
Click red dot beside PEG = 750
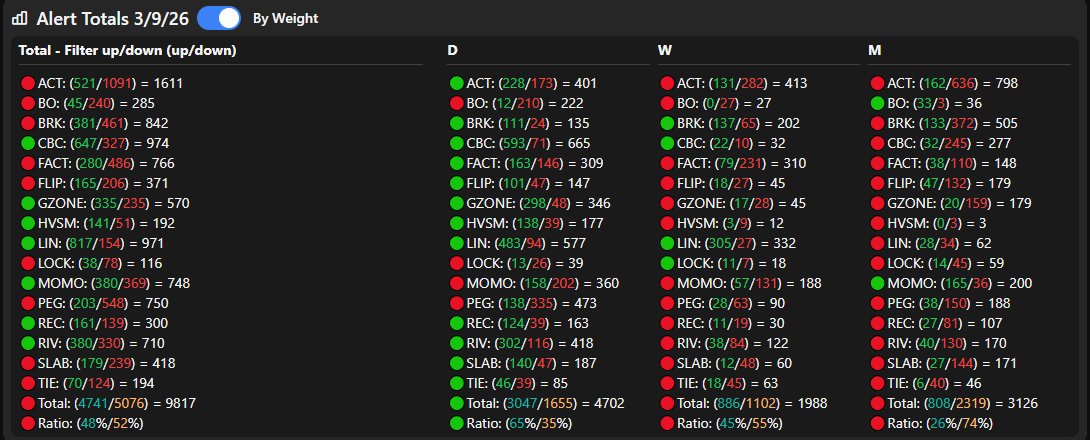point(28,304)
